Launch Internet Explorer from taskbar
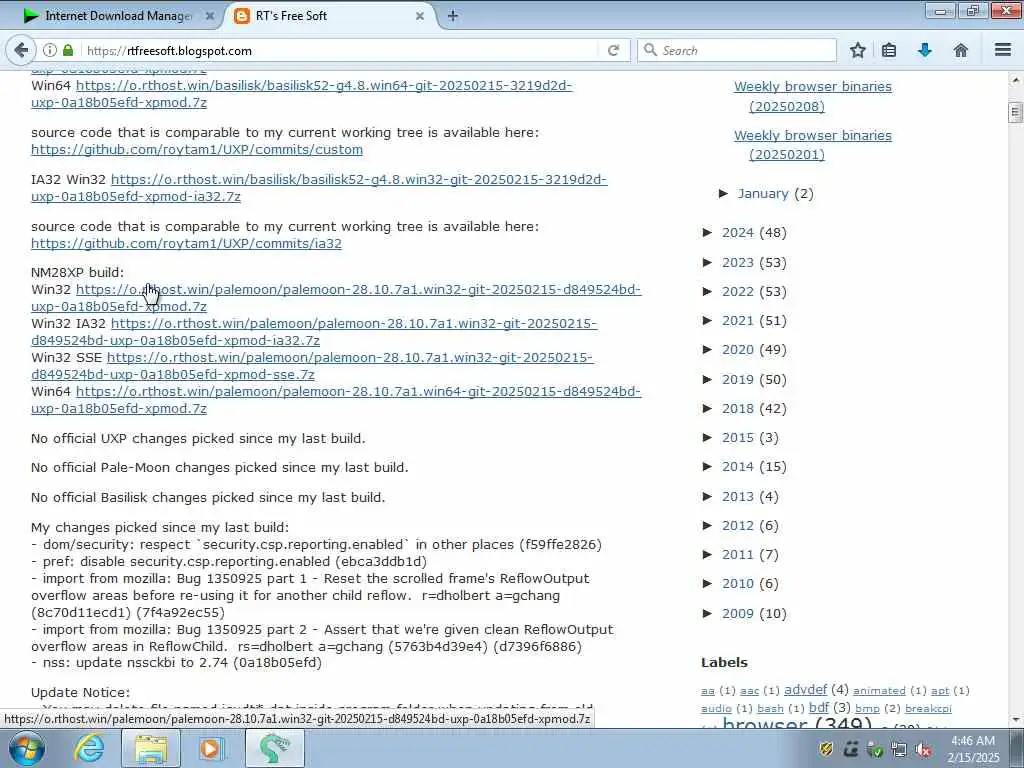Viewport: 1024px width, 768px height. point(89,748)
